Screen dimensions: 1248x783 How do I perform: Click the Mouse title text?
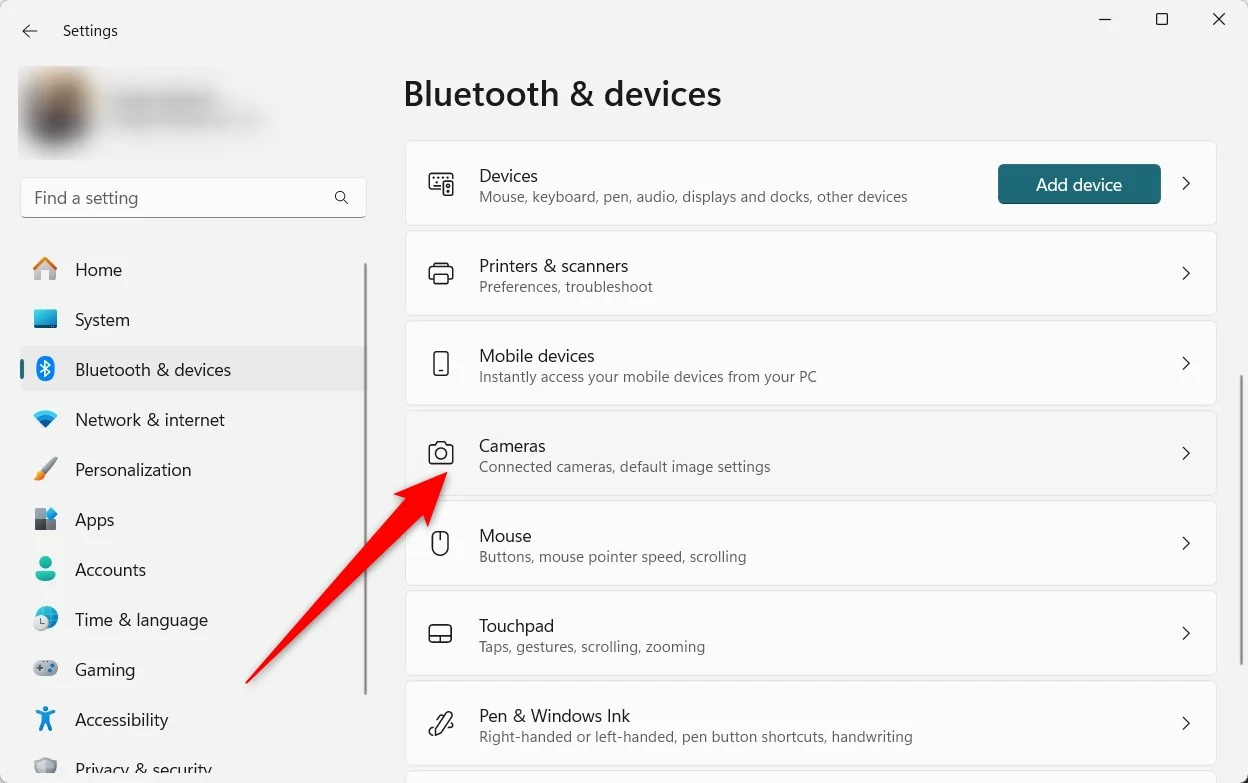[505, 536]
